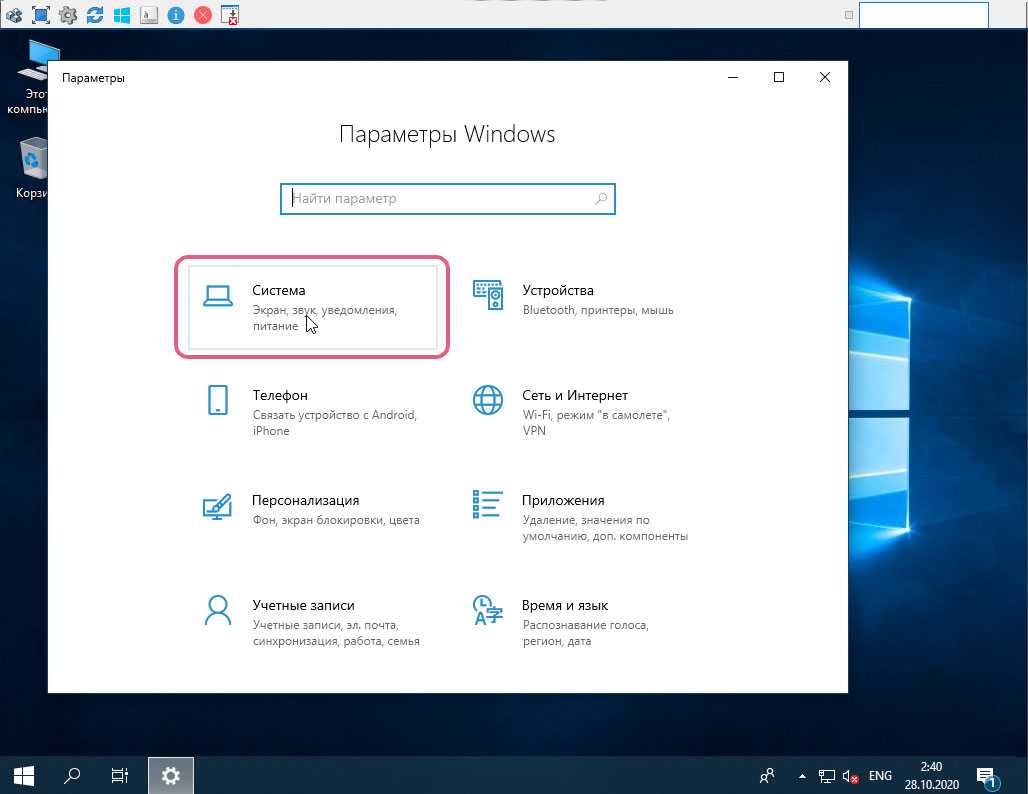The image size is (1028, 794).
Task: Open the gray gear settings in top toolbar
Action: click(x=68, y=14)
